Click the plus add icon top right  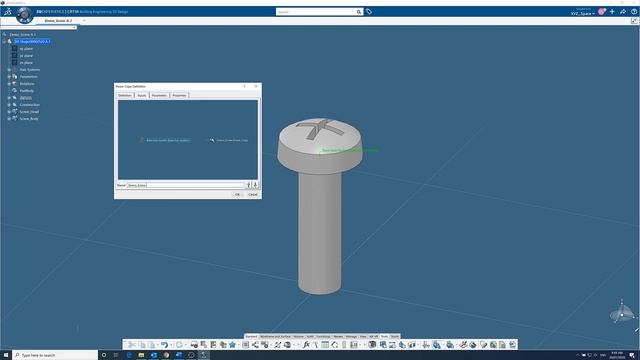(x=612, y=12)
